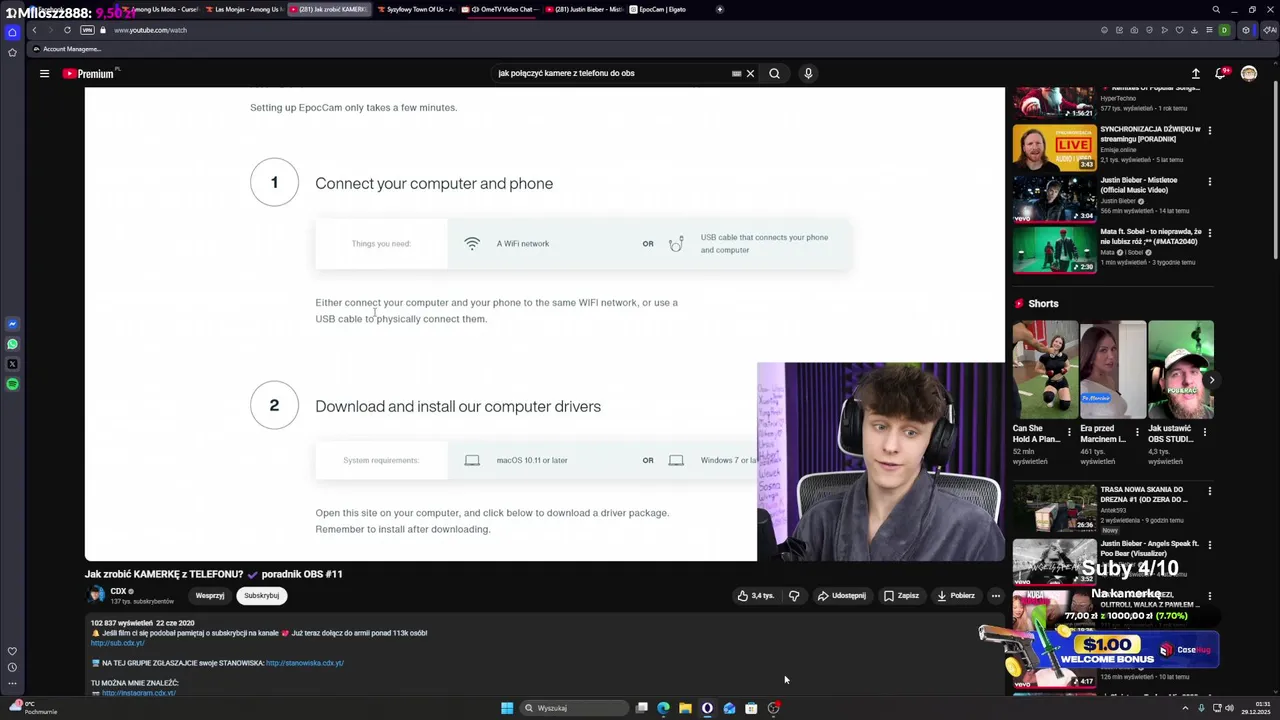Share the video via Udostępnij

(x=841, y=596)
